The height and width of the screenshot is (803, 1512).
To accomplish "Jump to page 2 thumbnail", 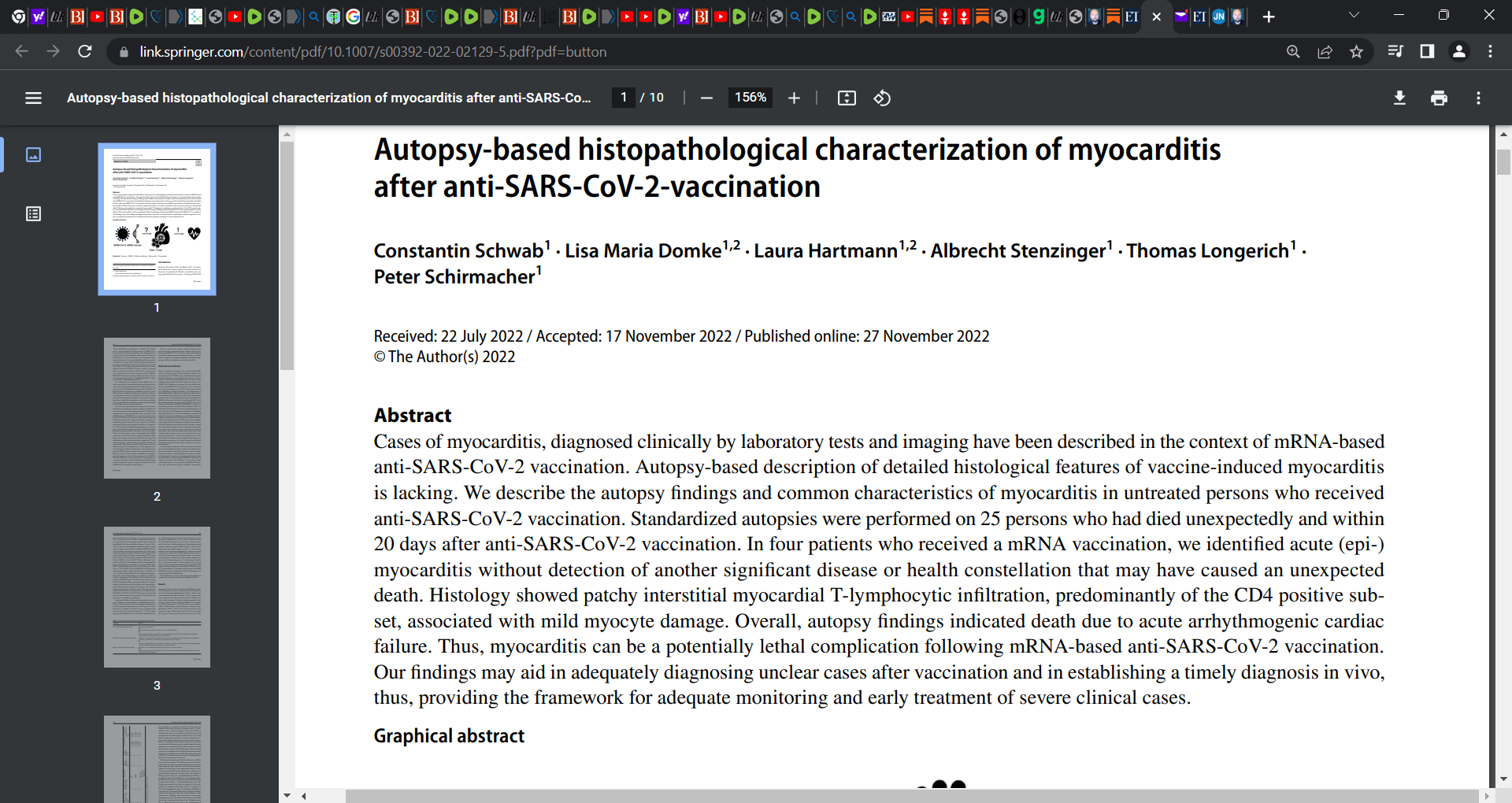I will click(157, 408).
